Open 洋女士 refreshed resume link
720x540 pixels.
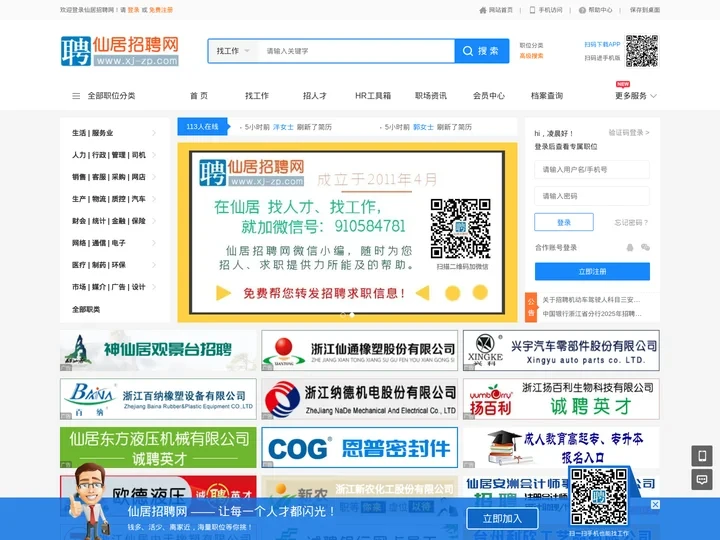(283, 127)
